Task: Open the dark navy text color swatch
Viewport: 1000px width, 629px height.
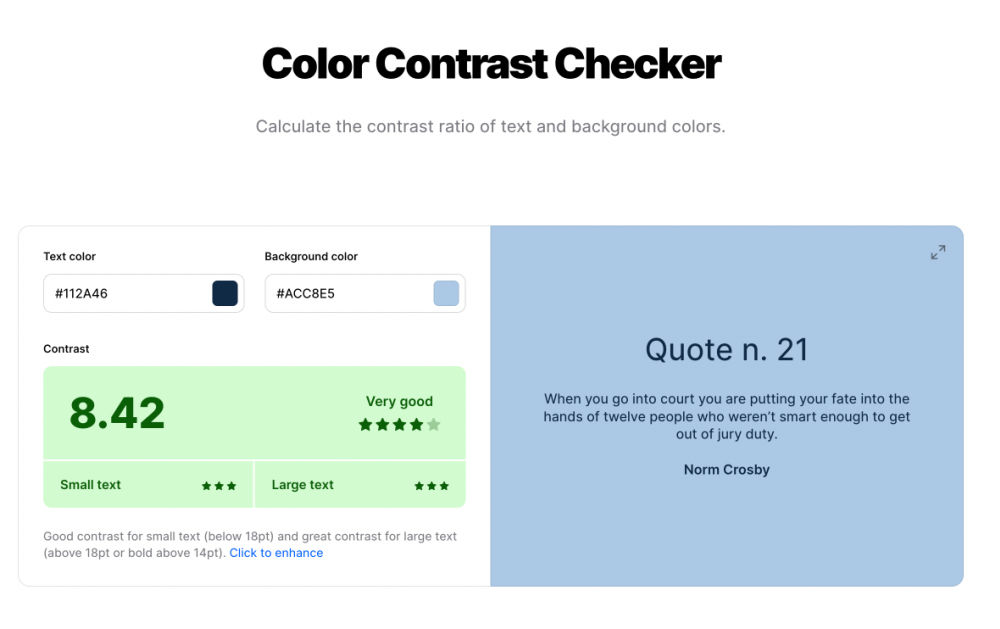Action: [224, 293]
